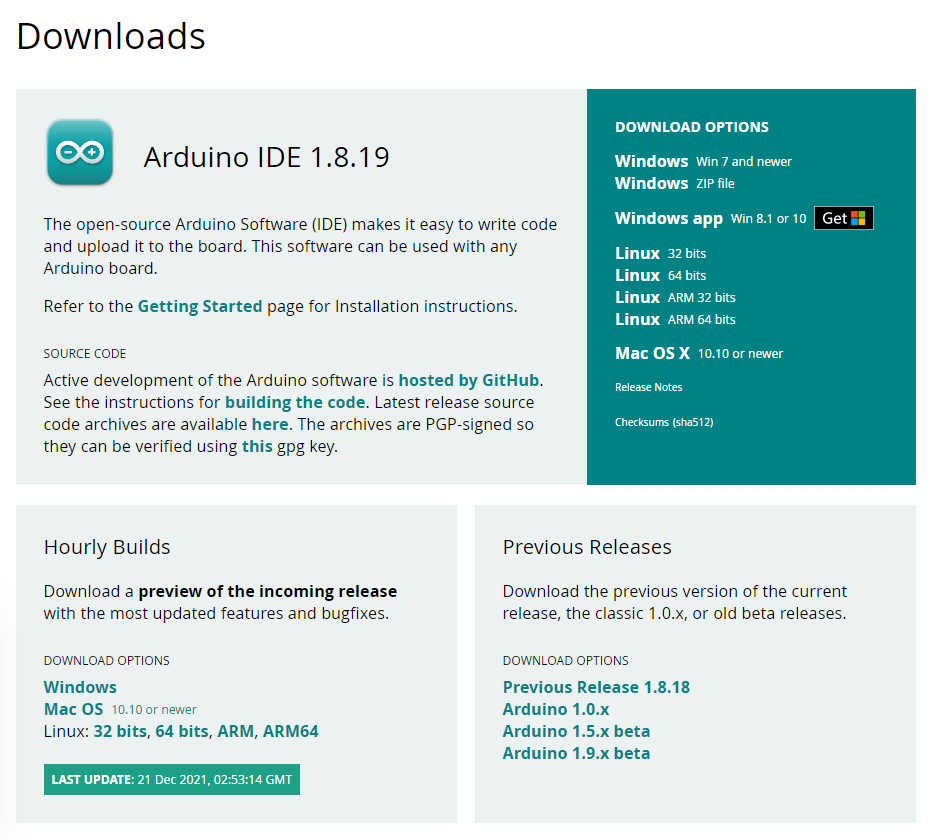Click the LAST UPDATE timestamp badge

tap(172, 780)
